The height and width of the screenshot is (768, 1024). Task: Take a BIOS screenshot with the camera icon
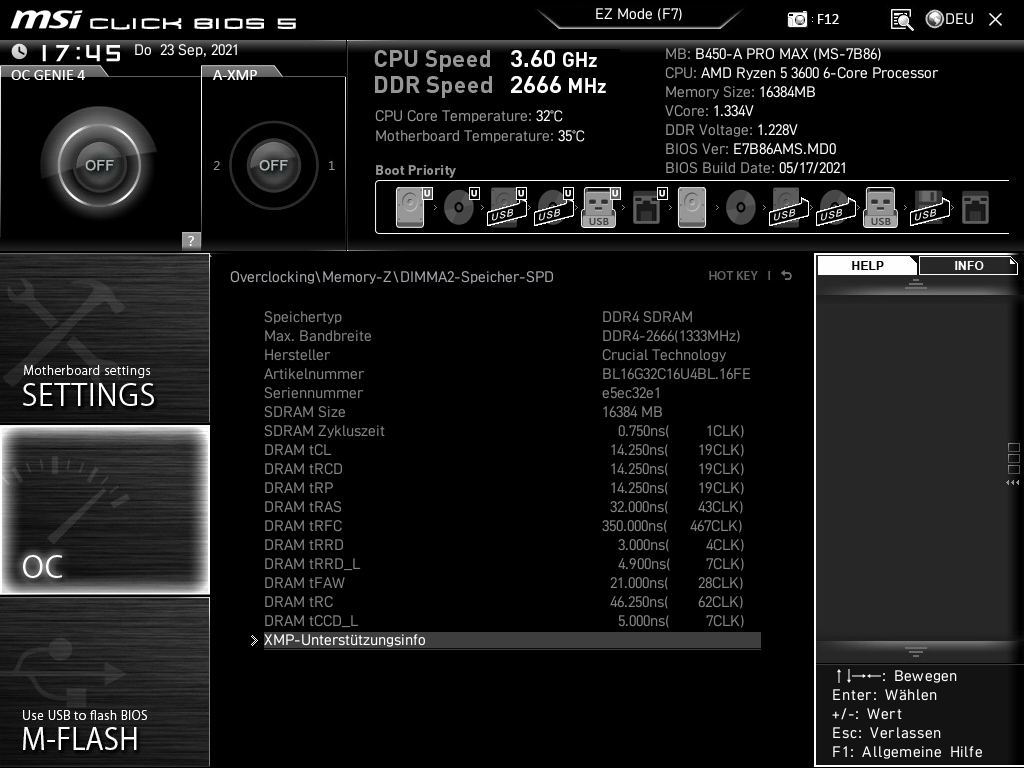[796, 18]
